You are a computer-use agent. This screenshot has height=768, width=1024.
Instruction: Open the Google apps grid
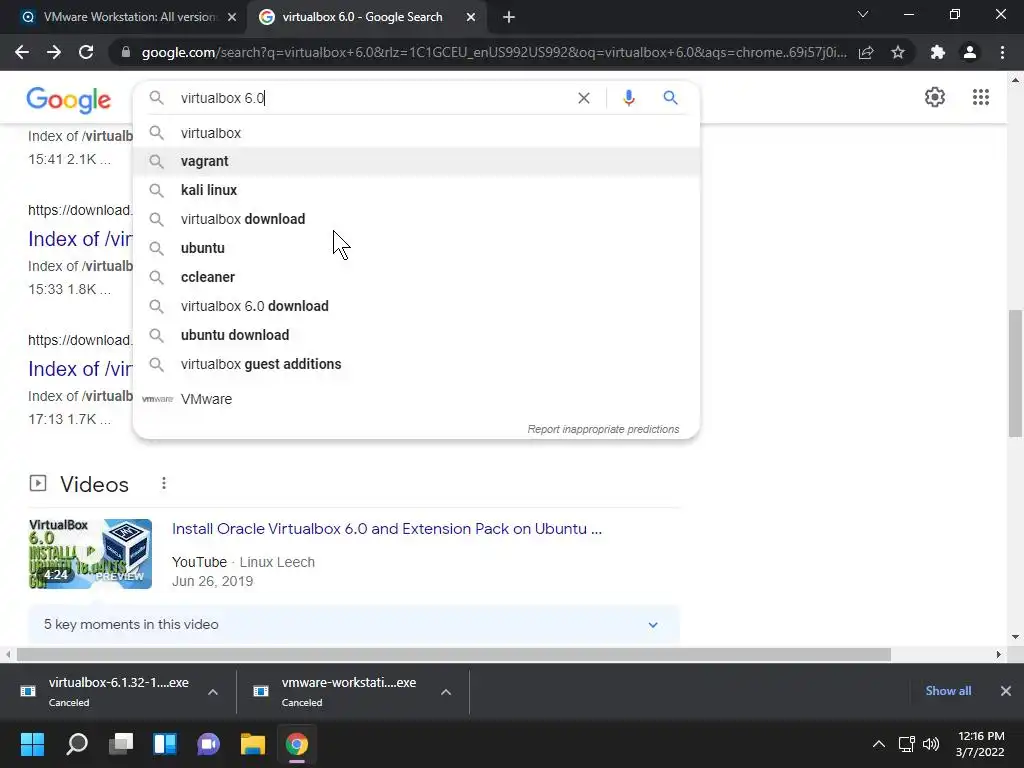coord(980,97)
